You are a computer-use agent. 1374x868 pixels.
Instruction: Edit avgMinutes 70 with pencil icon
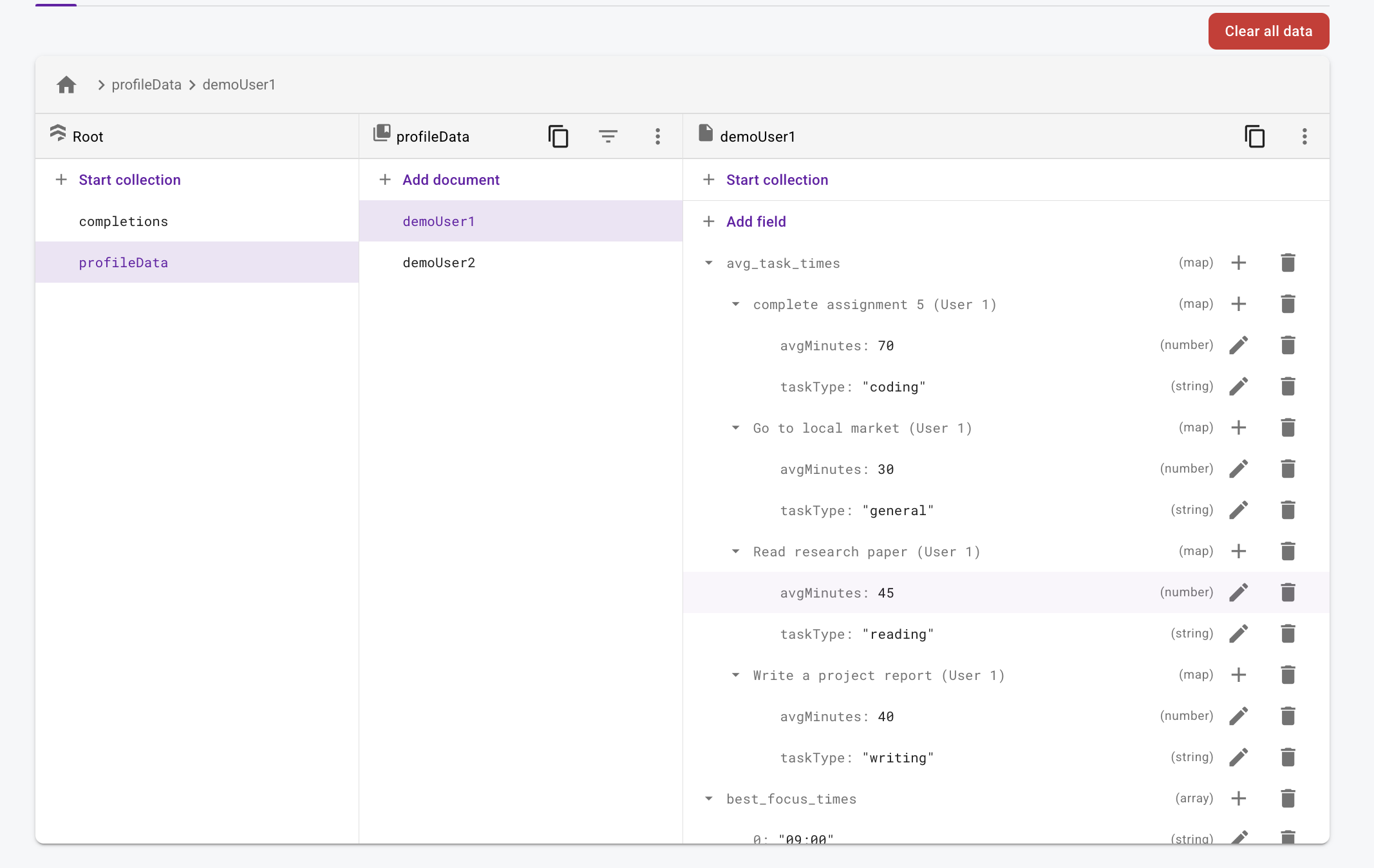1238,345
